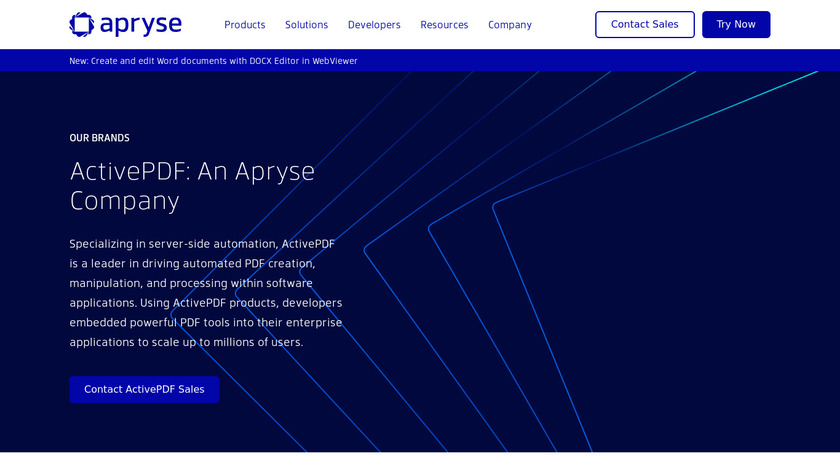Click the Contact Sales button
This screenshot has height=472, width=840.
coord(644,25)
